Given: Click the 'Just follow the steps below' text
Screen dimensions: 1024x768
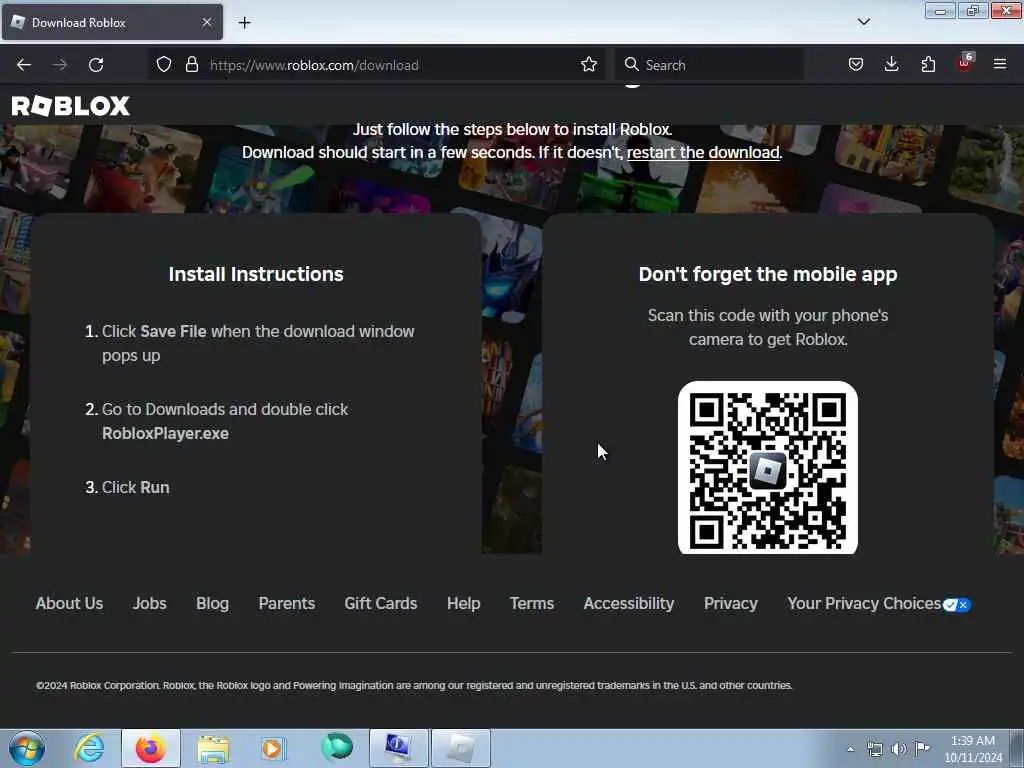Looking at the screenshot, I should (x=513, y=129).
